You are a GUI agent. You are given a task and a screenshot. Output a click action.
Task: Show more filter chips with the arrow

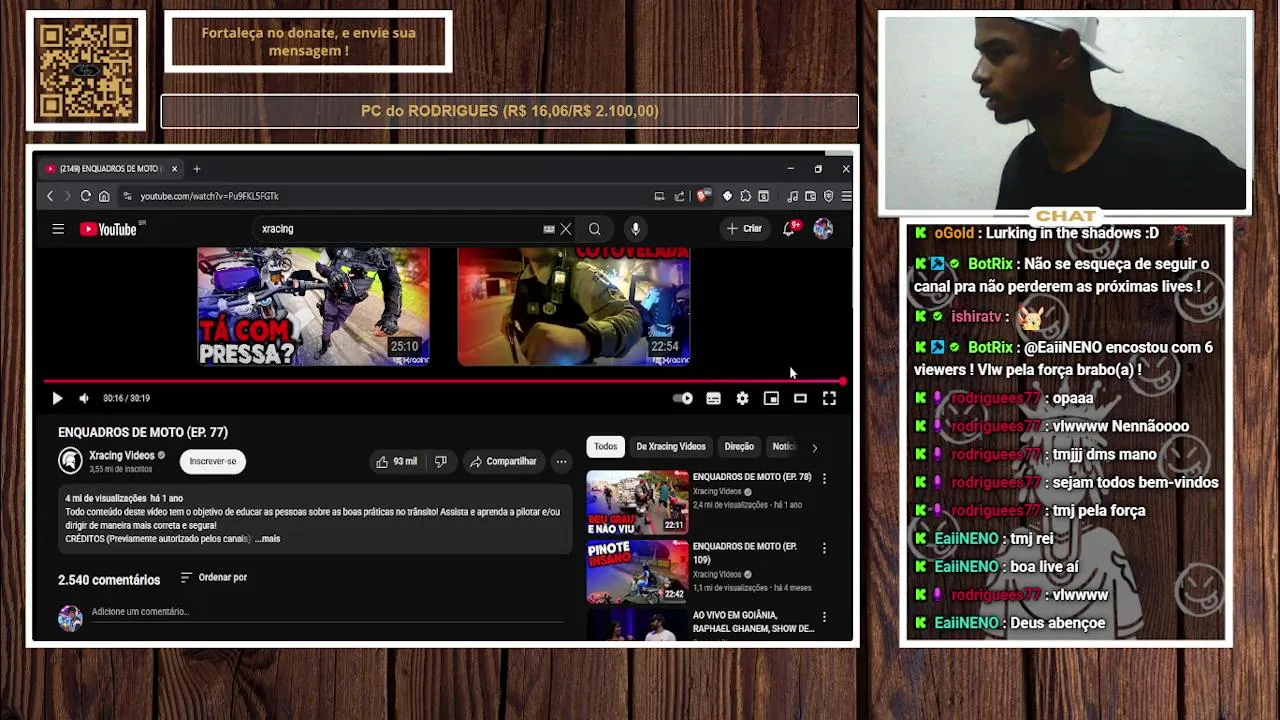point(814,447)
